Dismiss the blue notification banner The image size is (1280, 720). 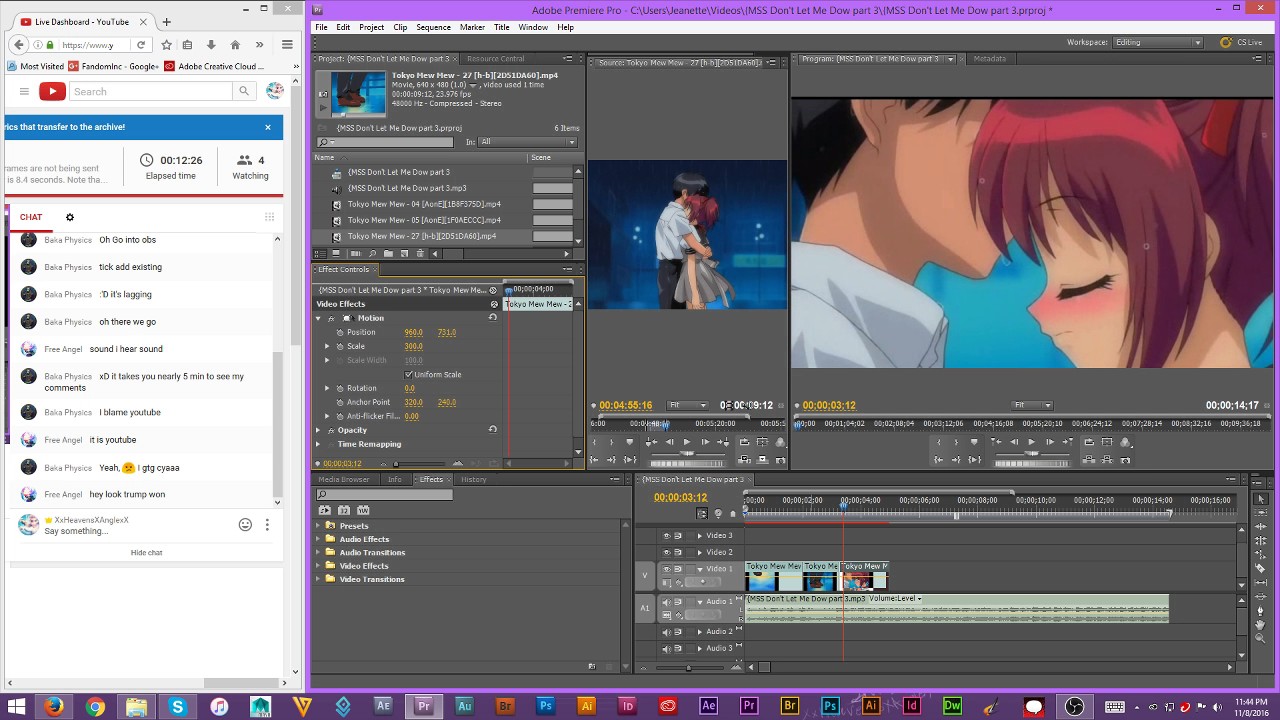[268, 127]
